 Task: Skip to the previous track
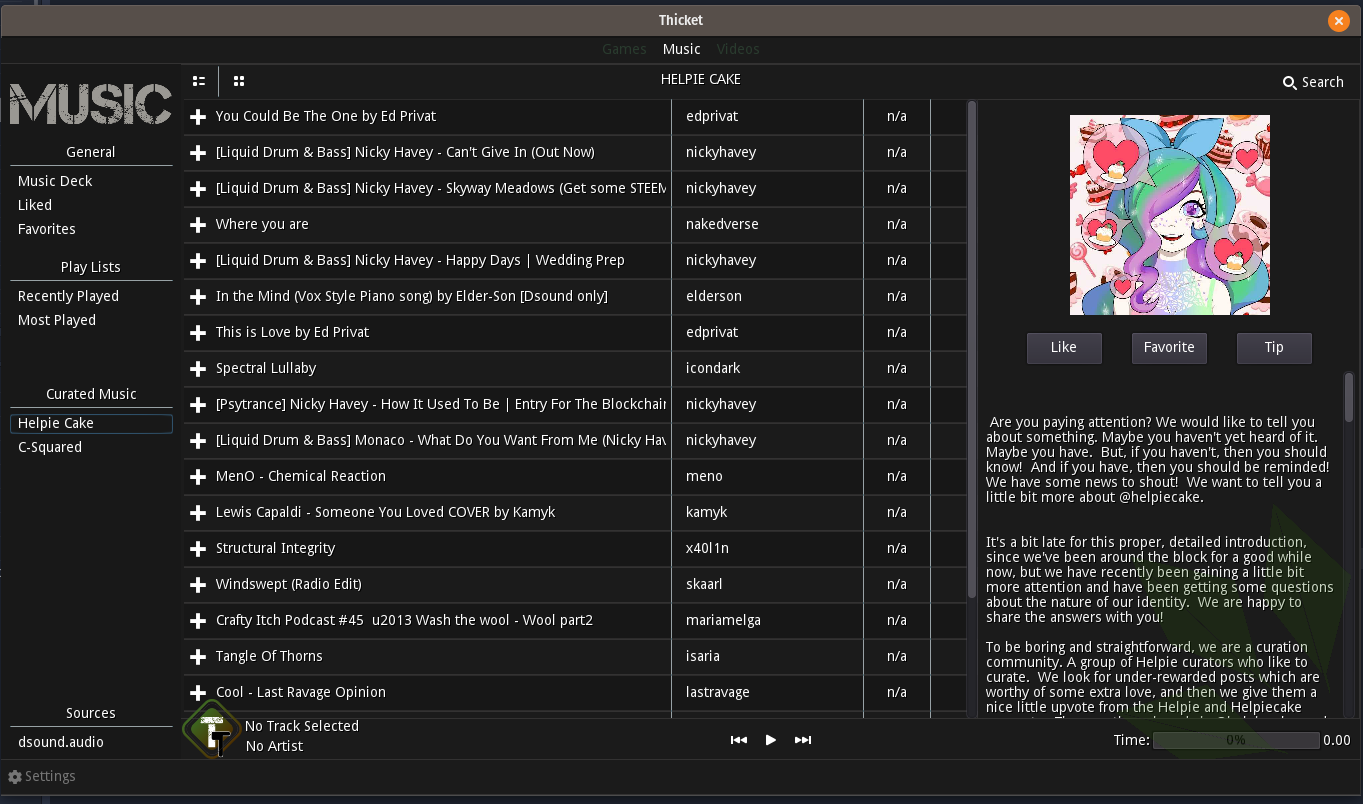pyautogui.click(x=739, y=740)
